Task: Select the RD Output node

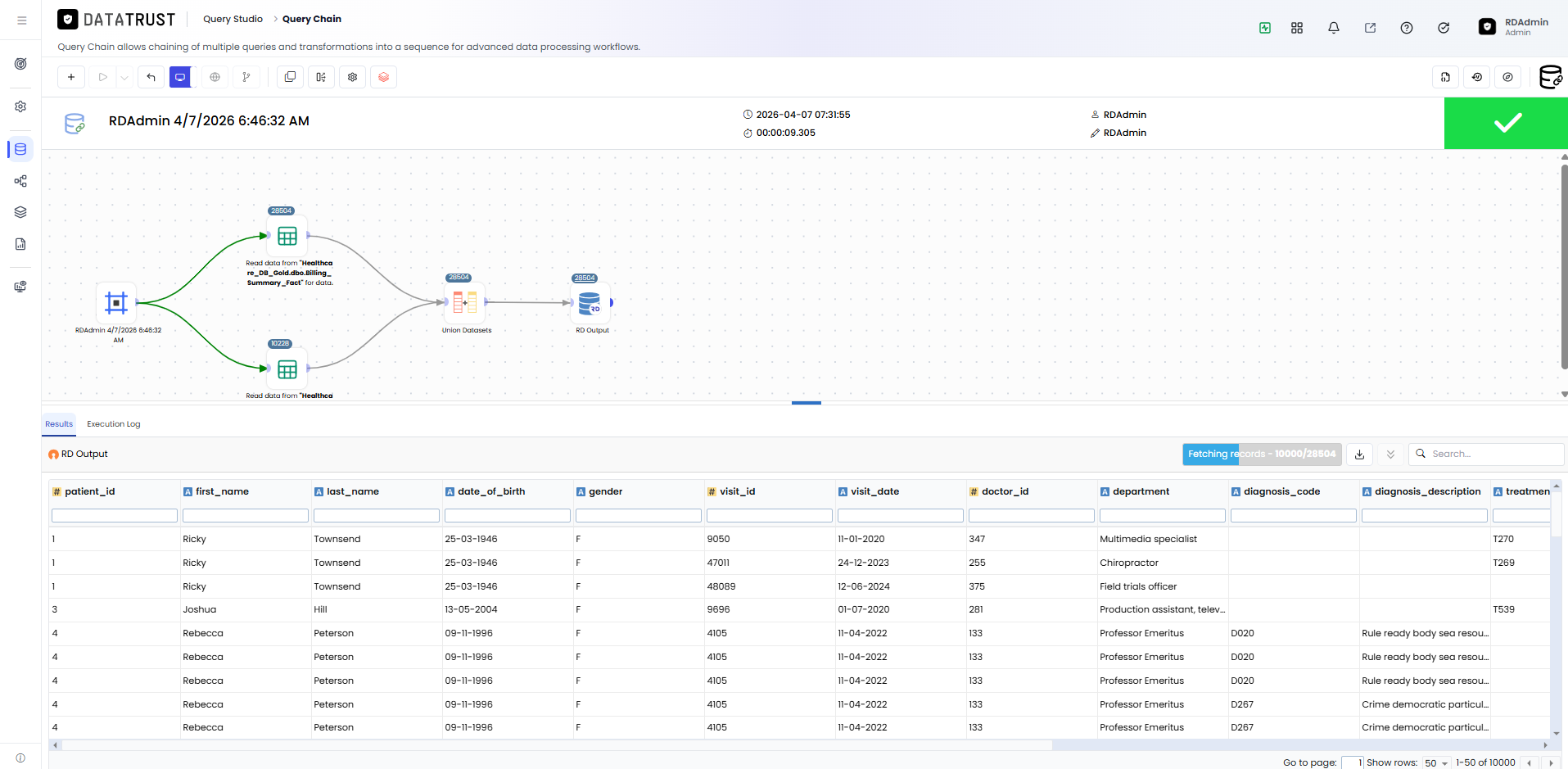Action: (x=590, y=303)
